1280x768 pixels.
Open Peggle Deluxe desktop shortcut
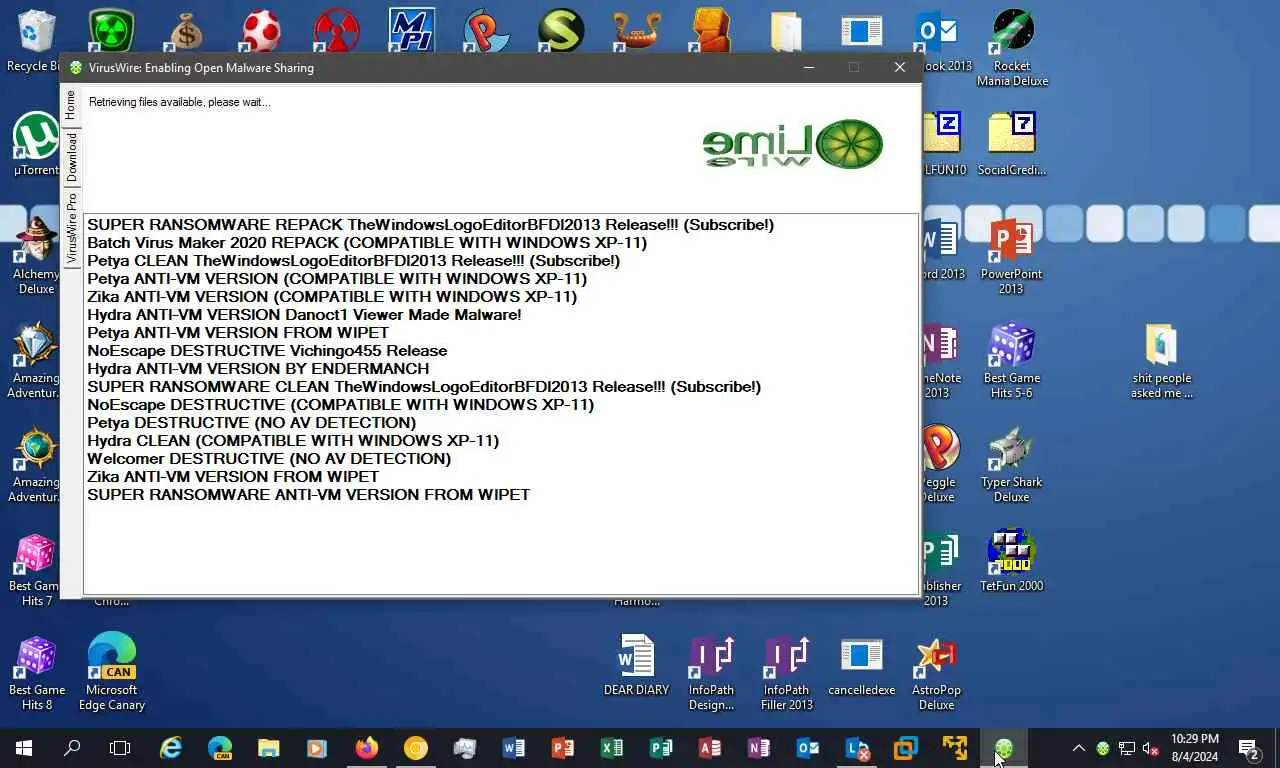[938, 464]
